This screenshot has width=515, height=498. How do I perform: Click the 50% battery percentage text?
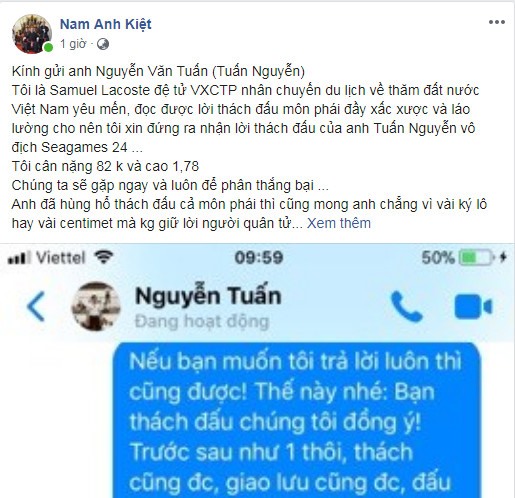point(438,258)
